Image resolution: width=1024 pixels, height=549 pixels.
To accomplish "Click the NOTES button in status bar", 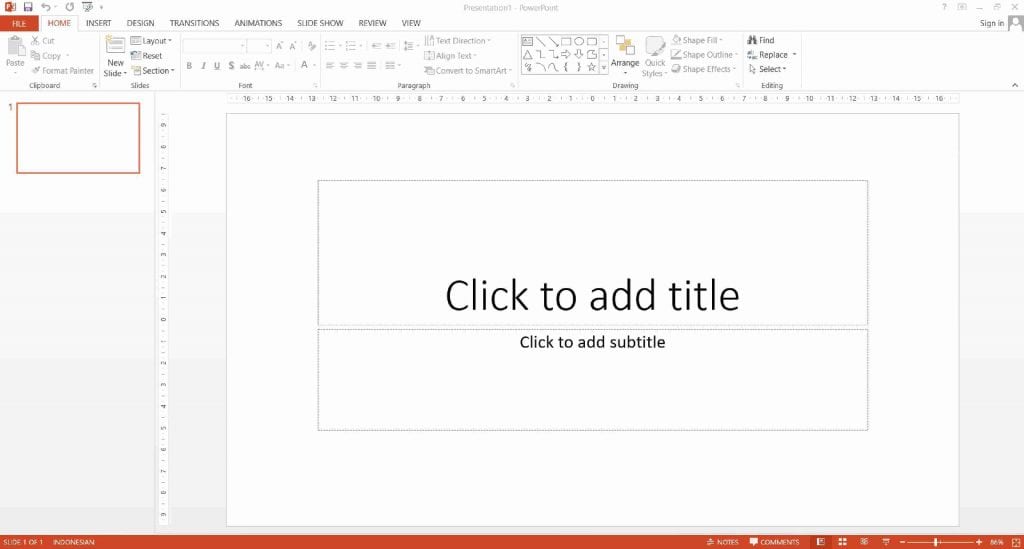I will tap(722, 542).
